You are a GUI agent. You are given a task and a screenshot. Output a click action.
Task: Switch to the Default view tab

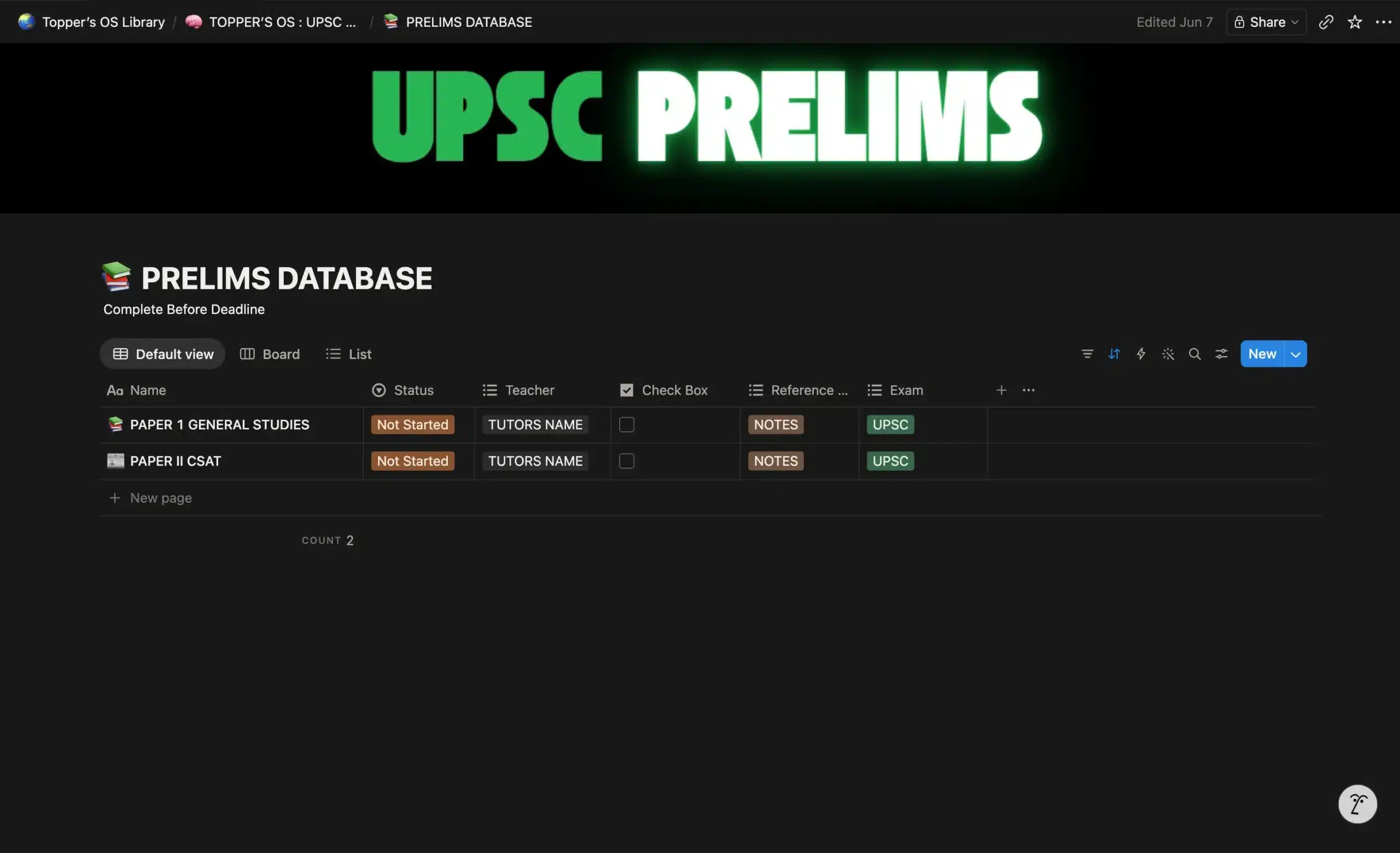click(x=162, y=354)
